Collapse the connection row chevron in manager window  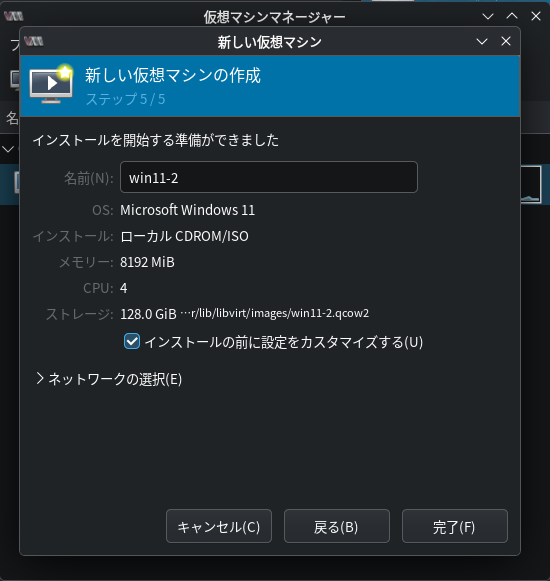click(x=8, y=149)
